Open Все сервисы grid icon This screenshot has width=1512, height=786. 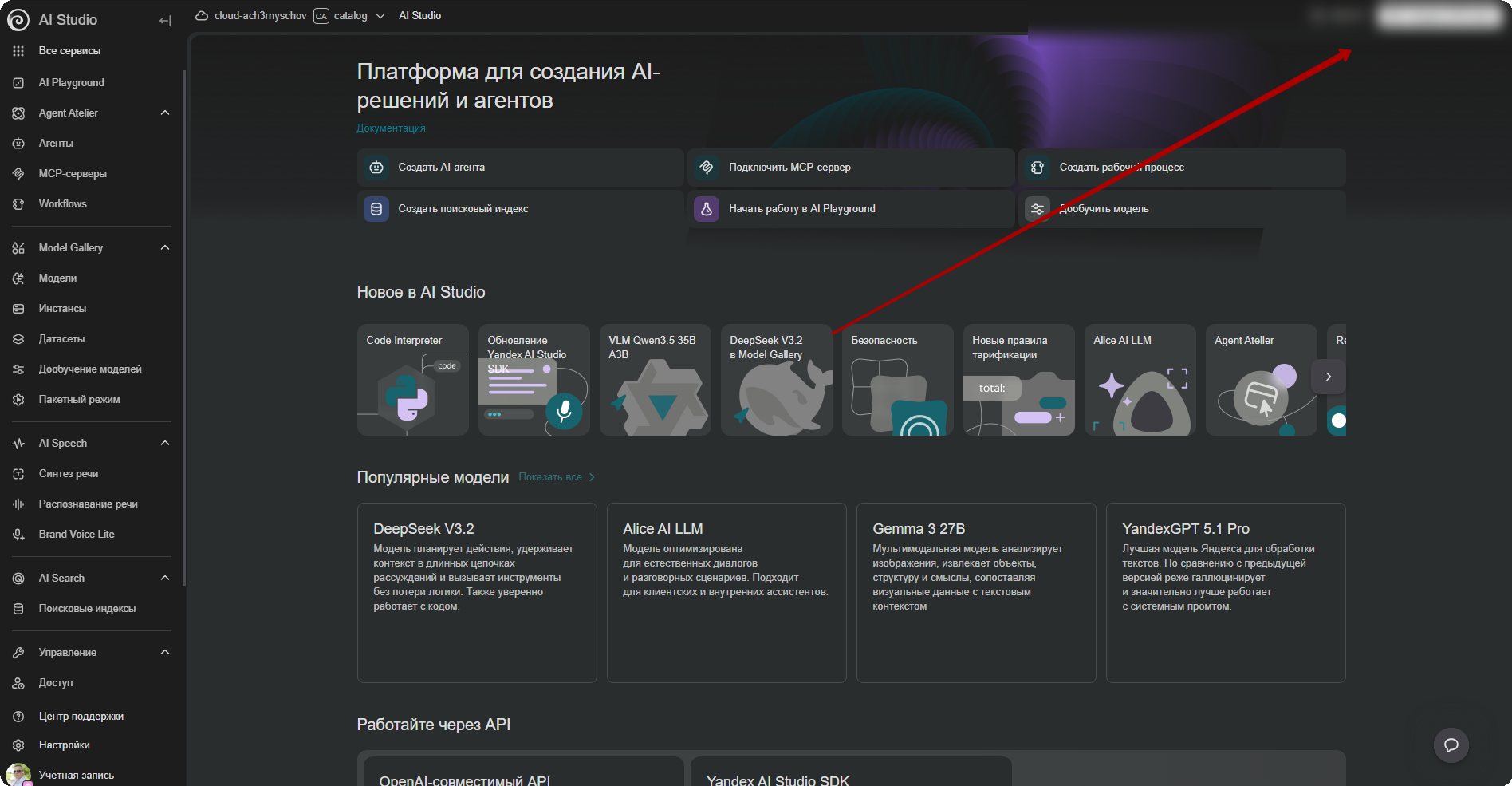click(18, 51)
